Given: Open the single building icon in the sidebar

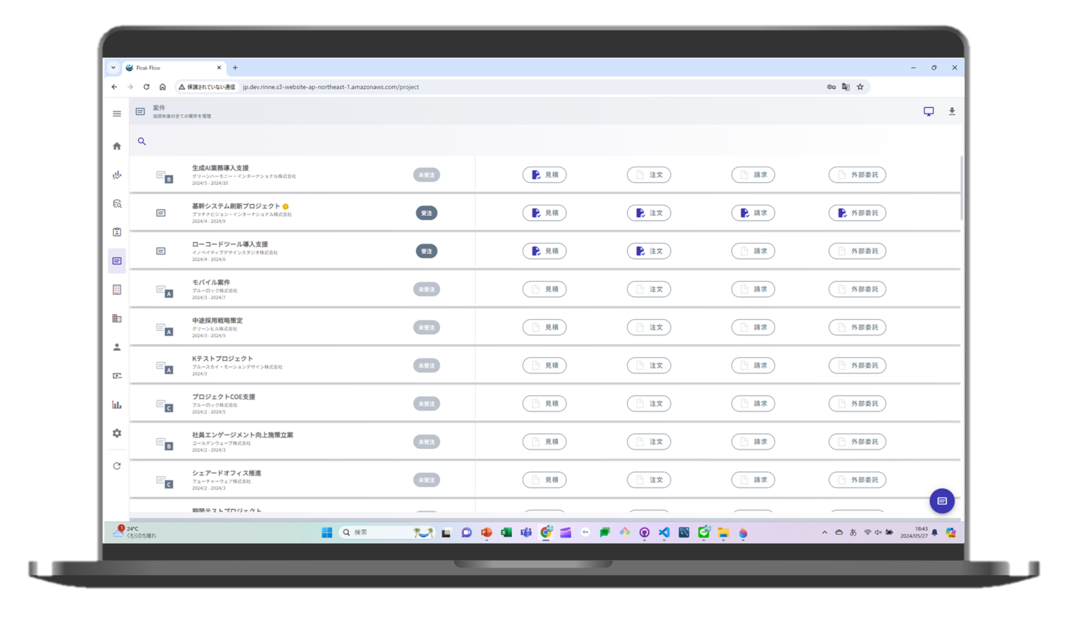Looking at the screenshot, I should pos(117,289).
